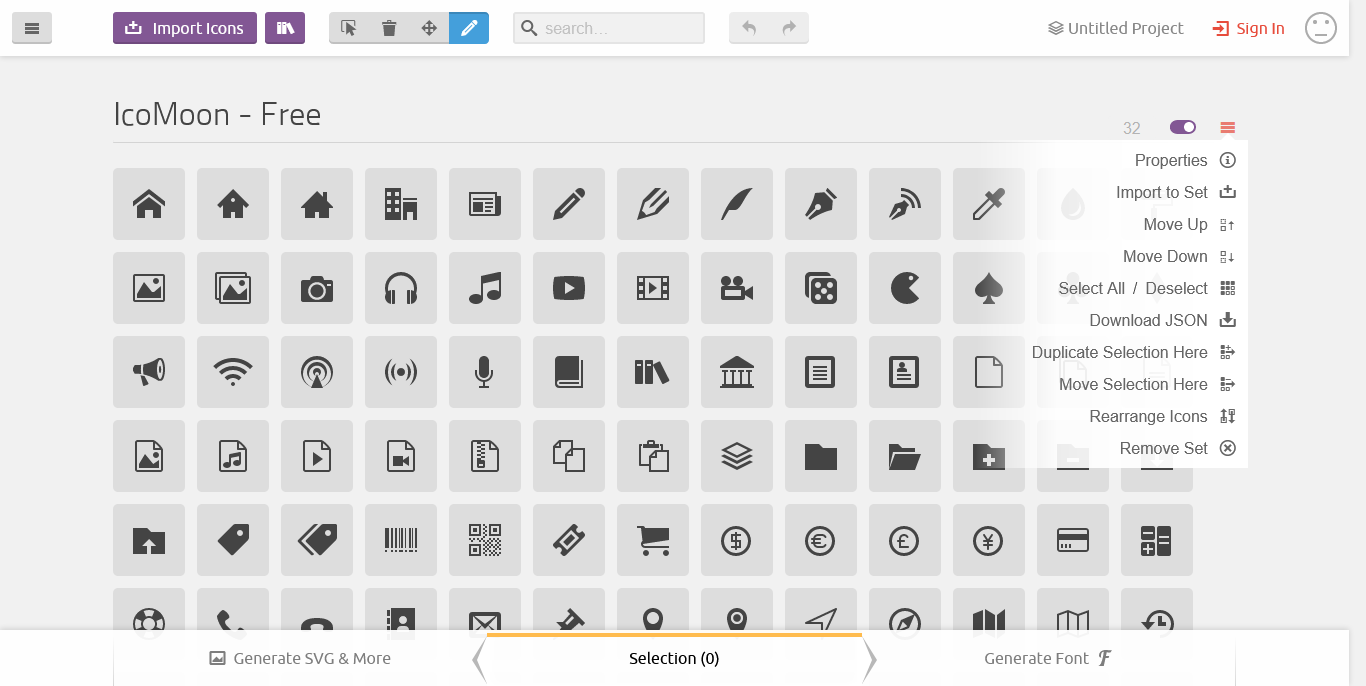Select the first home icon
Viewport: 1366px width, 686px height.
[149, 204]
